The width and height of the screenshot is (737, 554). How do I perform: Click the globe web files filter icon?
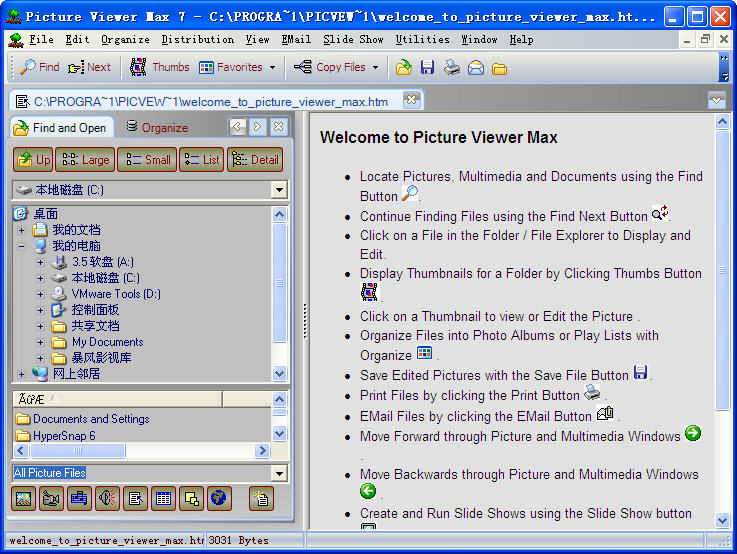[219, 498]
